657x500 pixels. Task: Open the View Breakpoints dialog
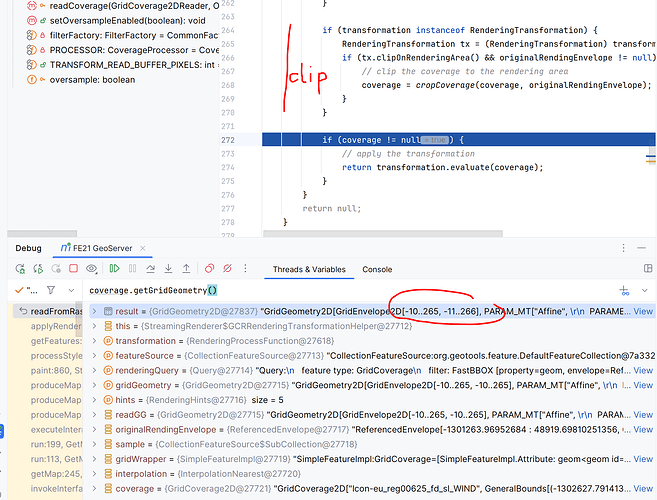coord(210,268)
